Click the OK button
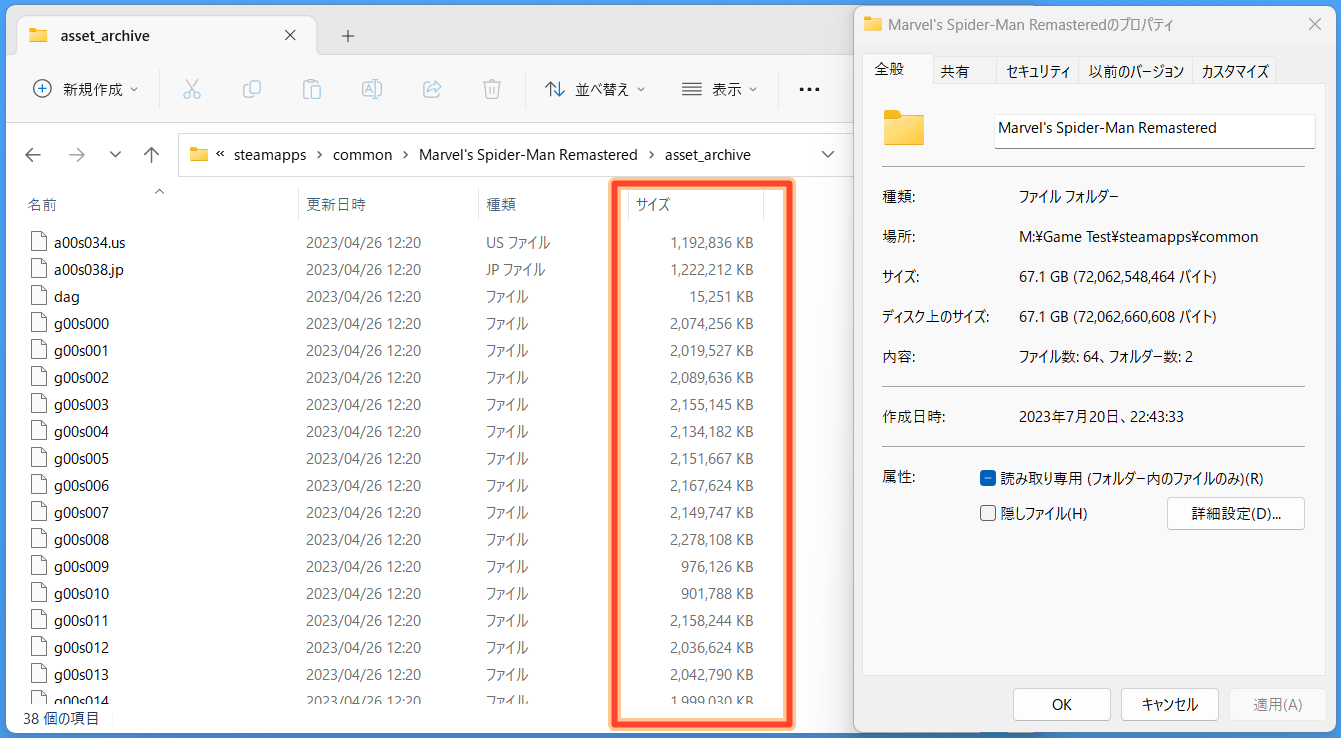This screenshot has height=738, width=1341. point(1062,705)
